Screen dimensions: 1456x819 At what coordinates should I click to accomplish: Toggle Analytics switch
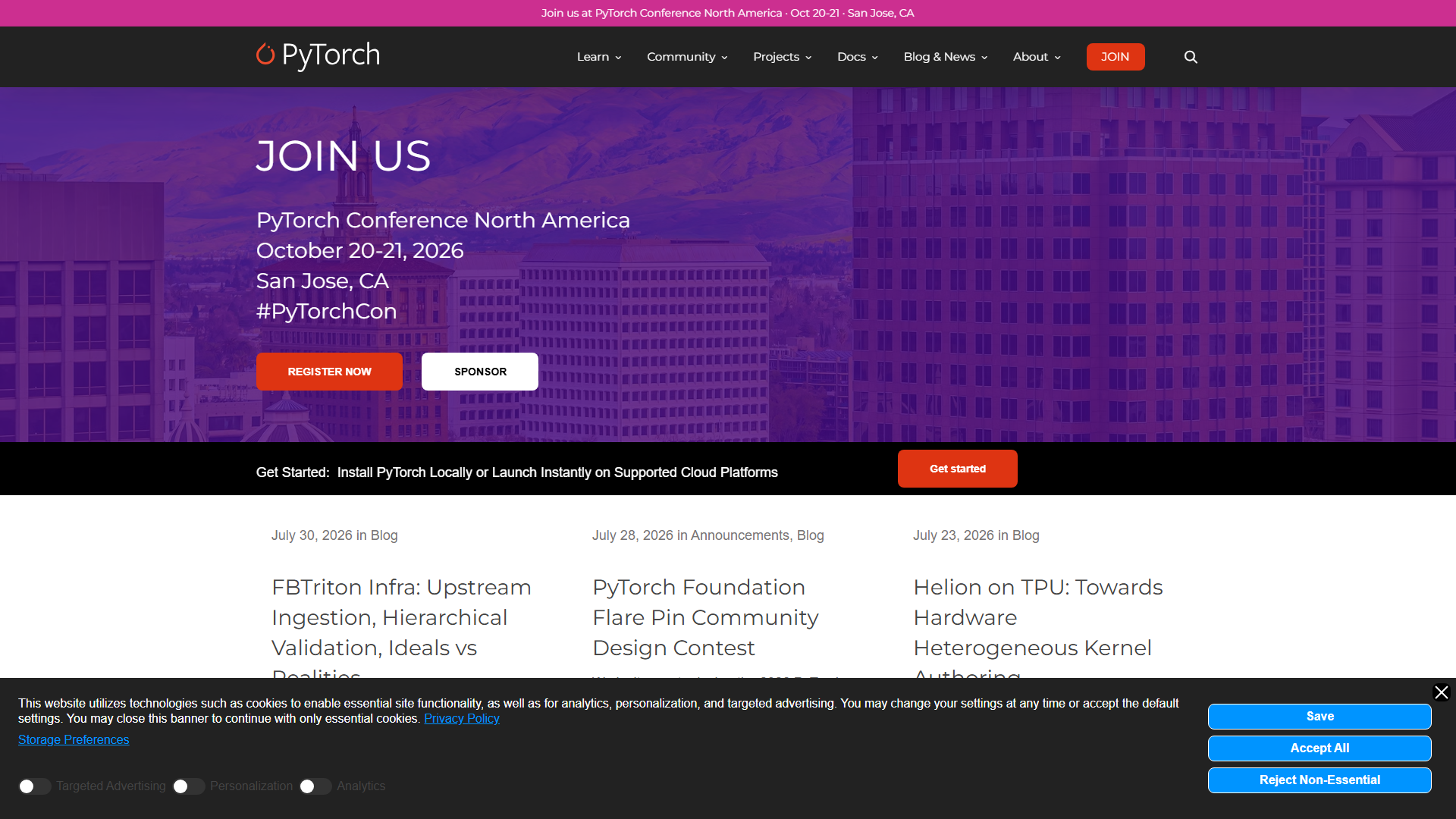tap(315, 786)
